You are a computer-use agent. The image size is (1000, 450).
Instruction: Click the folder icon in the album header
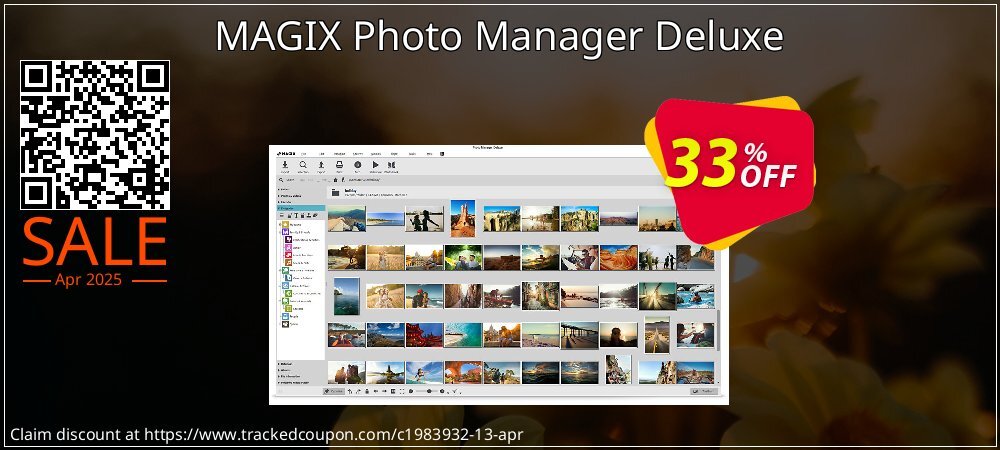pos(335,192)
